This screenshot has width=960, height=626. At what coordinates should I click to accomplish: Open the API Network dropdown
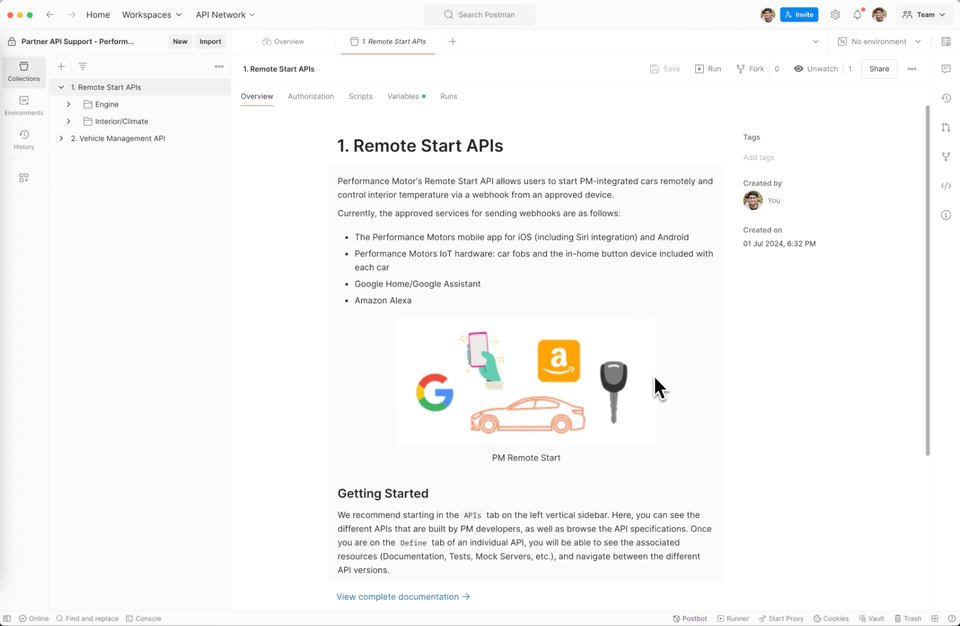click(225, 15)
